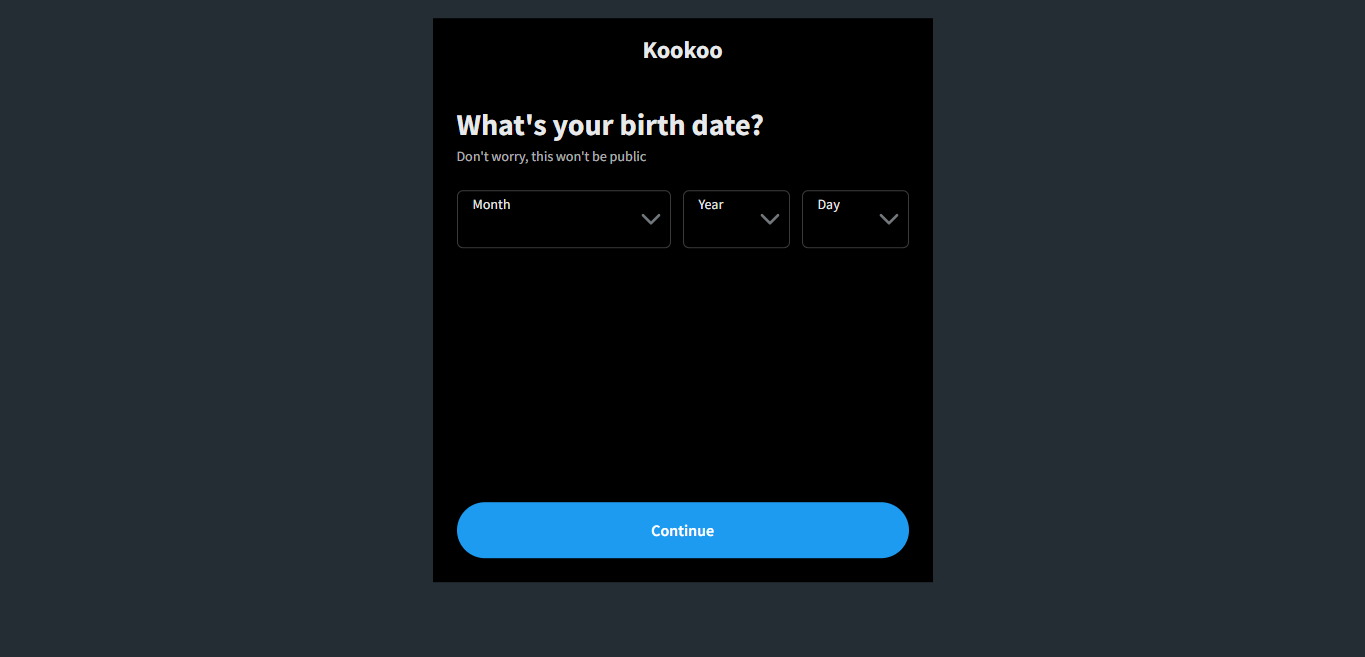Click the Kookoo logo title
1365x657 pixels.
[x=682, y=50]
